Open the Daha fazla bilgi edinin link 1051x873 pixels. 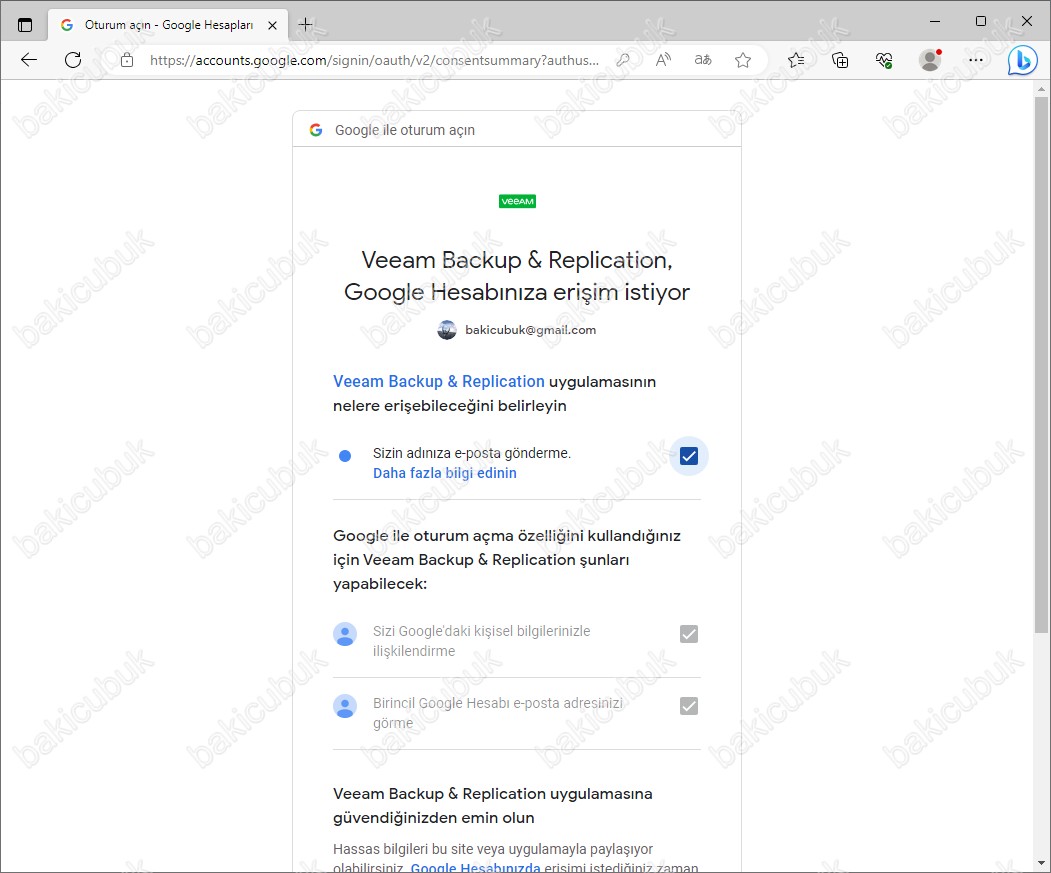pos(444,473)
